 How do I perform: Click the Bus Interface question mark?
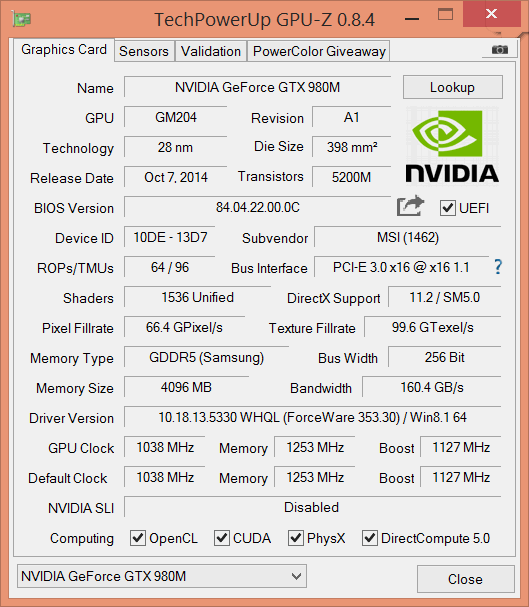pyautogui.click(x=498, y=267)
